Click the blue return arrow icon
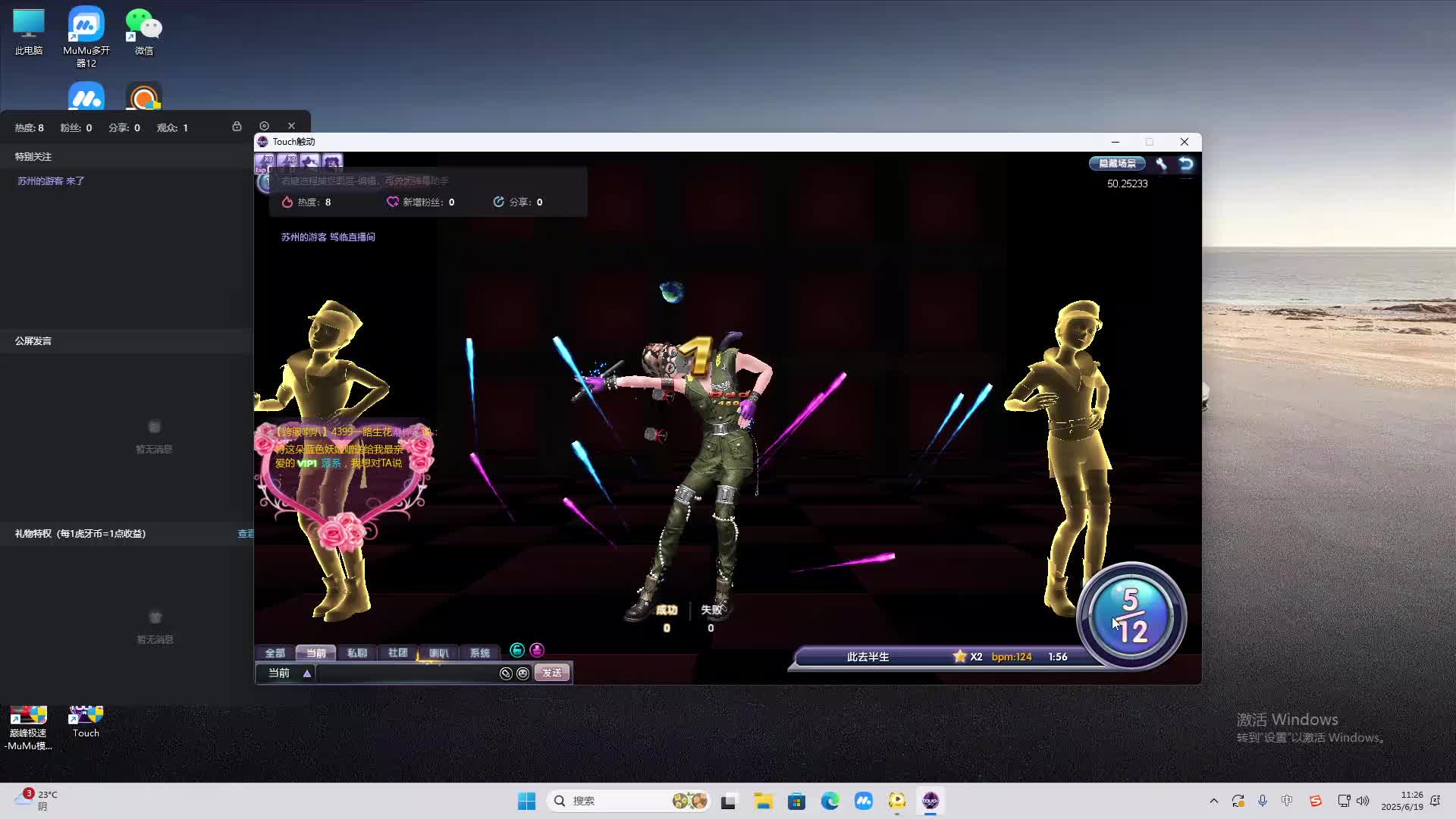This screenshot has width=1456, height=819. [x=1186, y=164]
